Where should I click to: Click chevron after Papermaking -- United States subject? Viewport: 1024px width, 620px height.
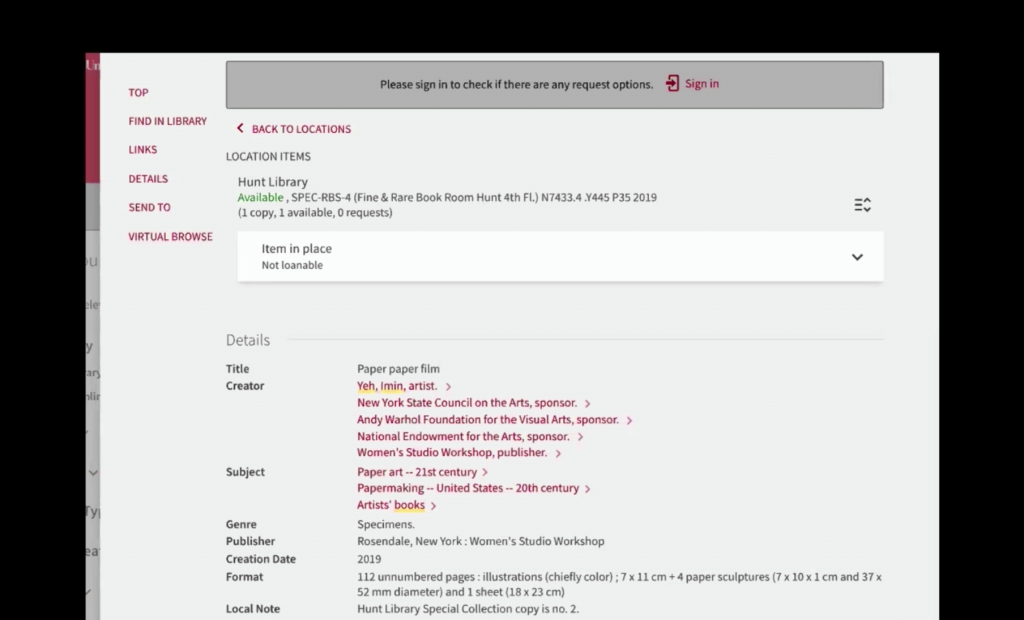coord(587,489)
